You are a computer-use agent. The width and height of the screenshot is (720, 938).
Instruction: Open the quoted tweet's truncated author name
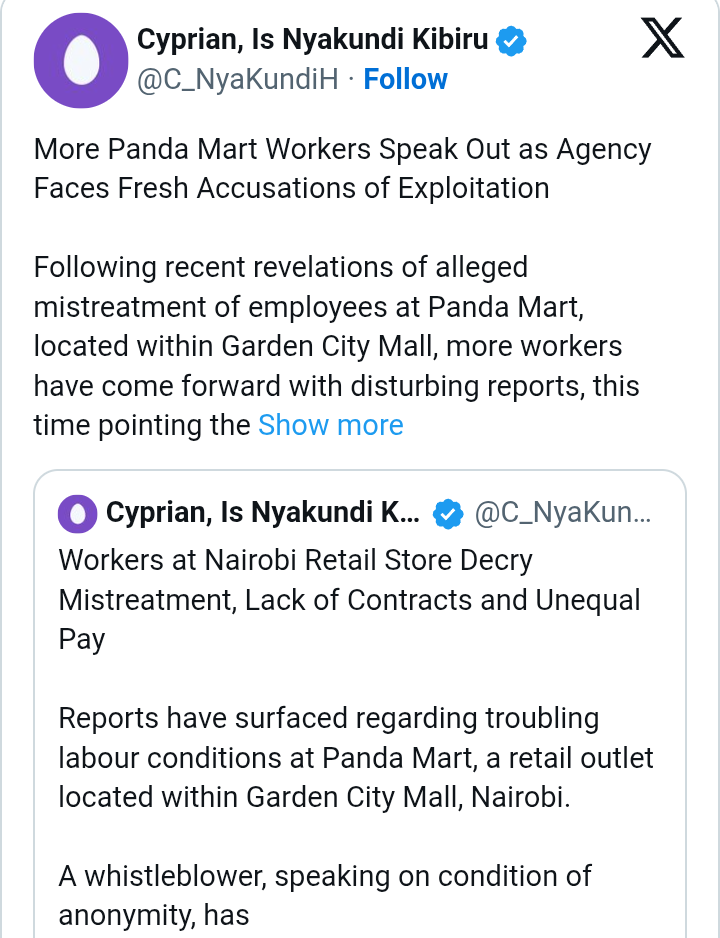pos(263,514)
